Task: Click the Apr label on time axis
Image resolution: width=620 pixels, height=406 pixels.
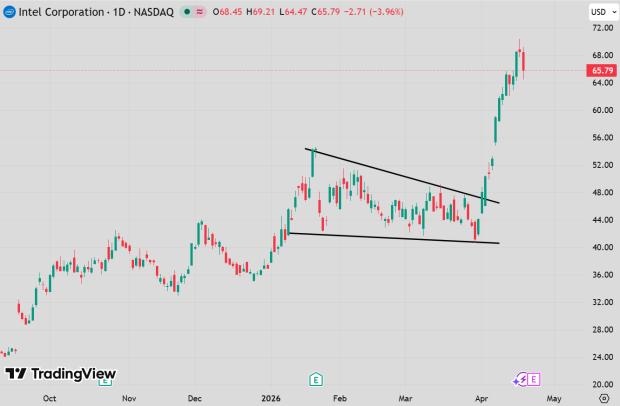Action: click(481, 398)
